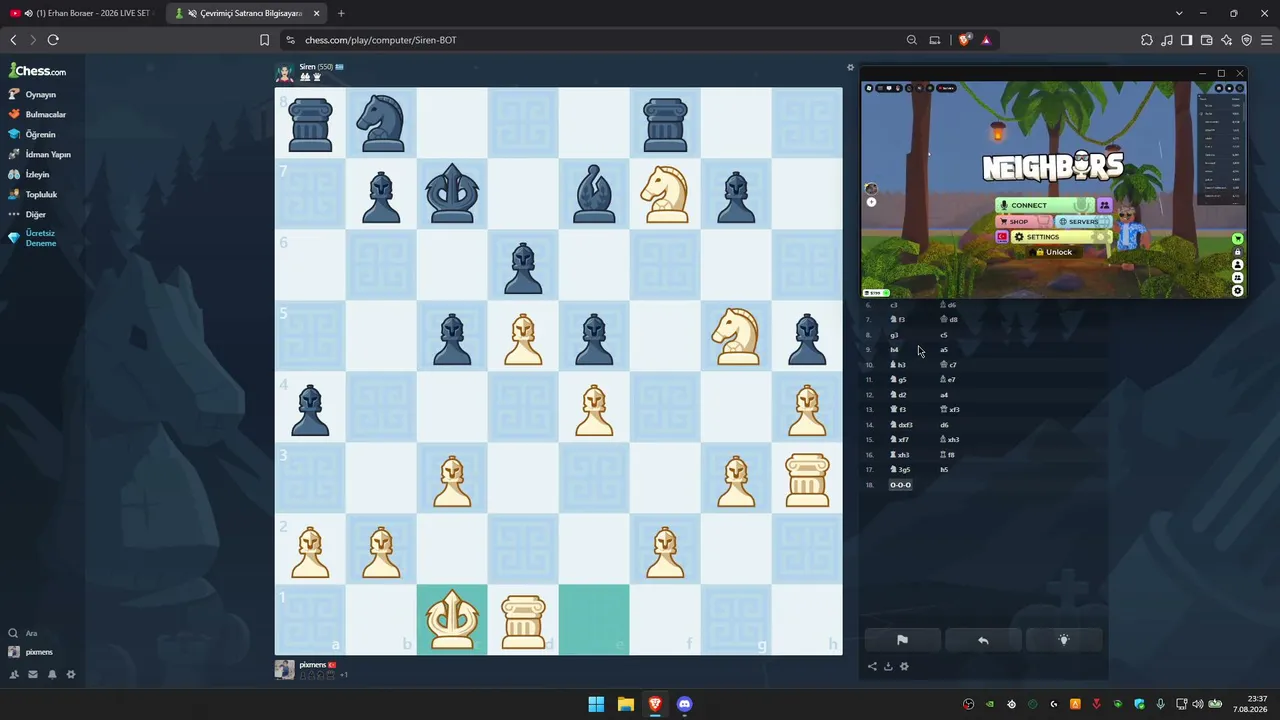Click the green cart icon in the Neighbors window

(1238, 239)
